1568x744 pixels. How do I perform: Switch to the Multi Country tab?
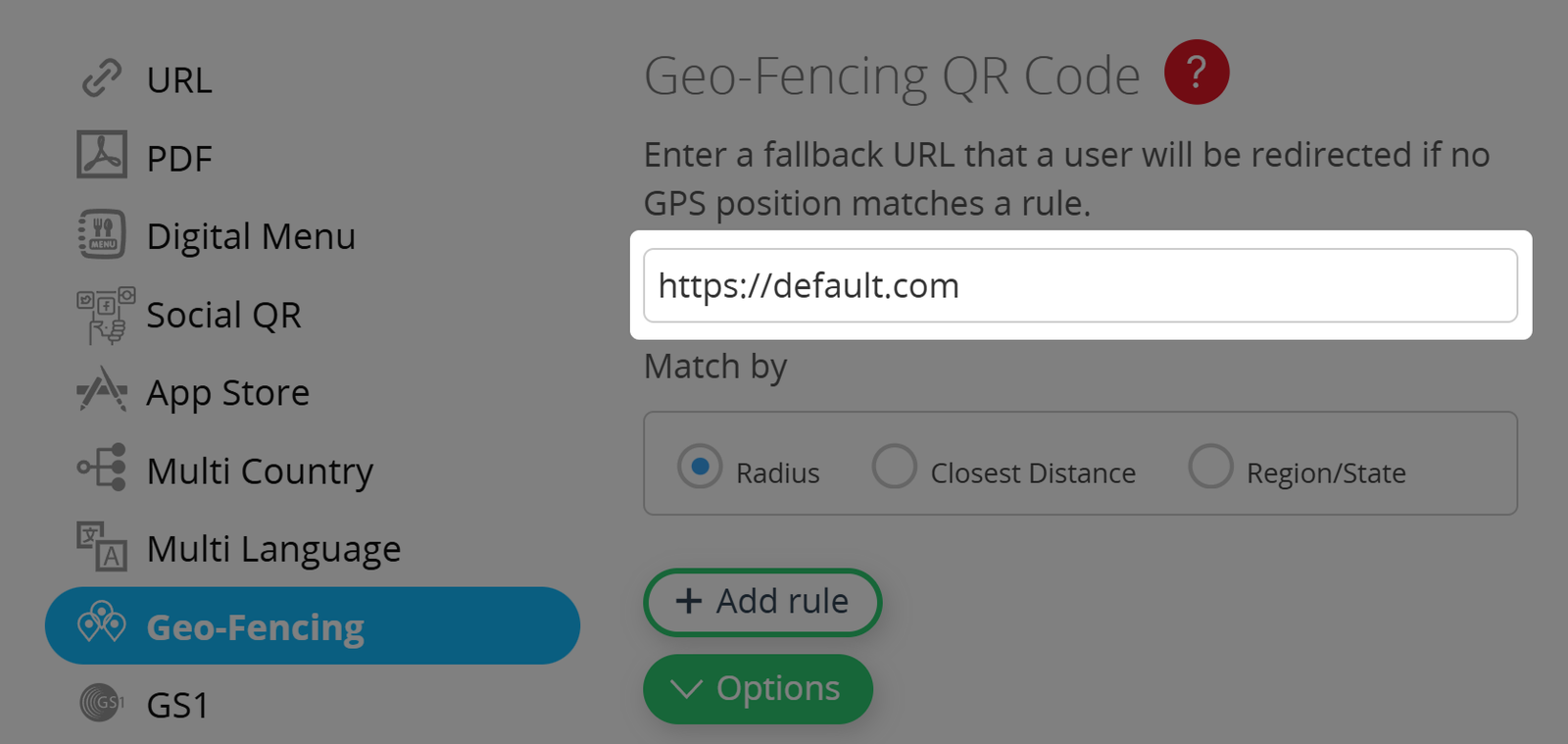pyautogui.click(x=260, y=470)
